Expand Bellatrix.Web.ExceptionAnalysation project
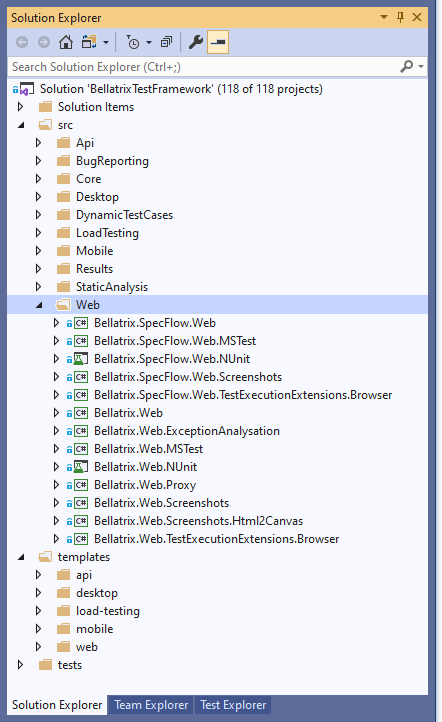Viewport: 442px width, 722px height. coord(56,431)
